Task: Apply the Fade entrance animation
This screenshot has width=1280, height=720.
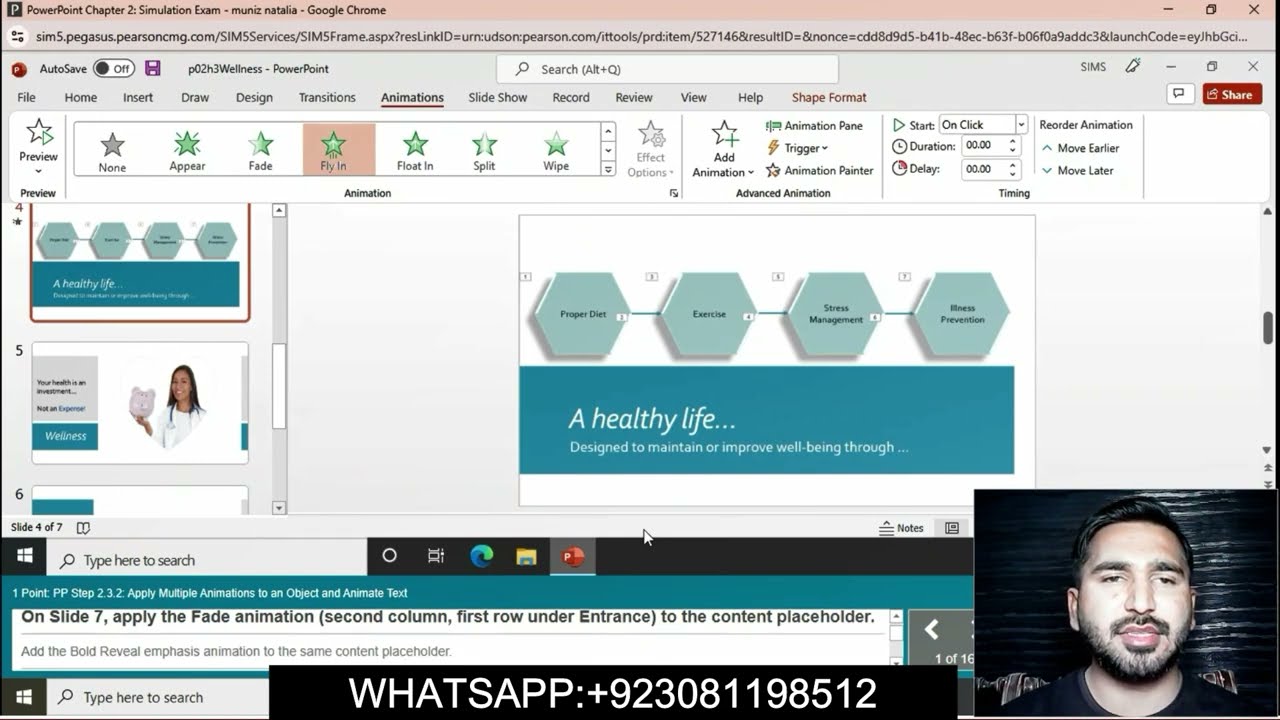Action: pos(260,151)
